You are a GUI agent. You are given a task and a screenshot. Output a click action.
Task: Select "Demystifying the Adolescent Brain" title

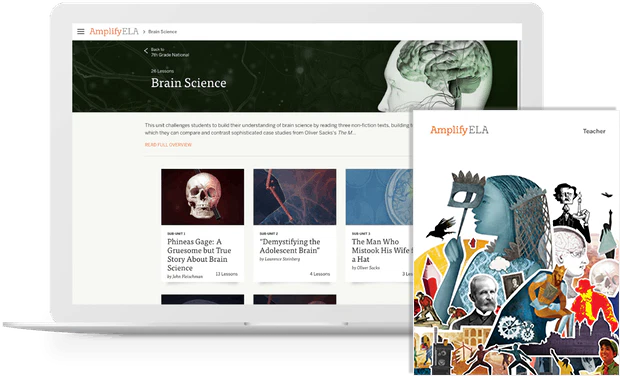(x=290, y=246)
